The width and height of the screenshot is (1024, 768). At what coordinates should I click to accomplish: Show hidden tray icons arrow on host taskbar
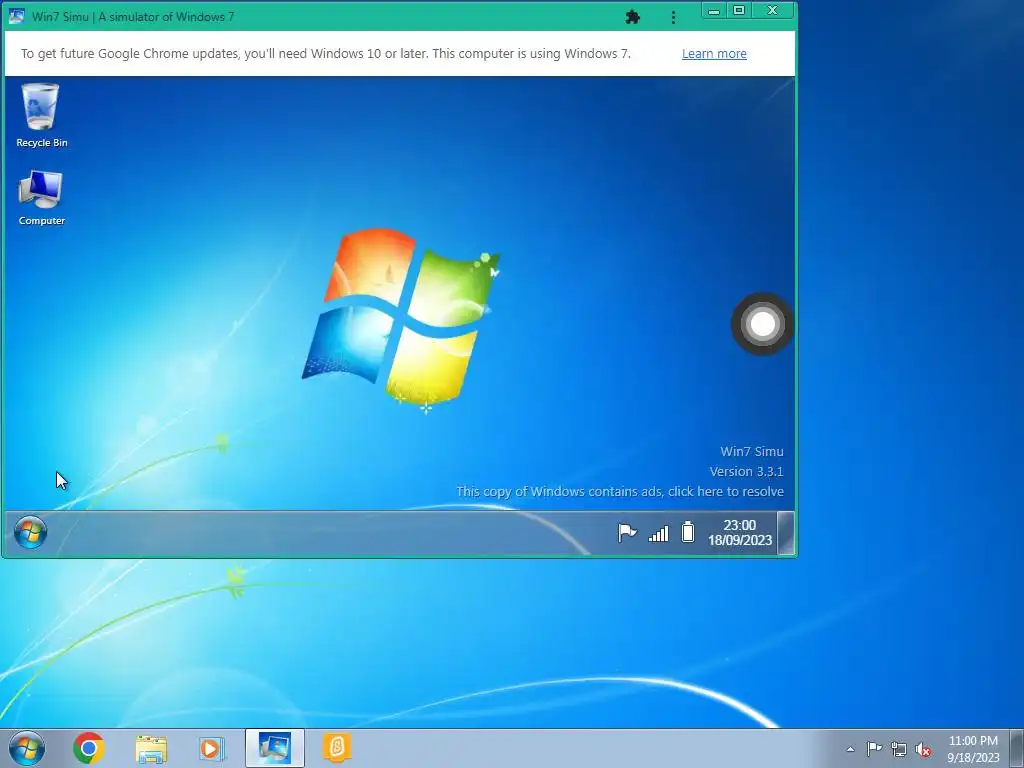point(850,749)
